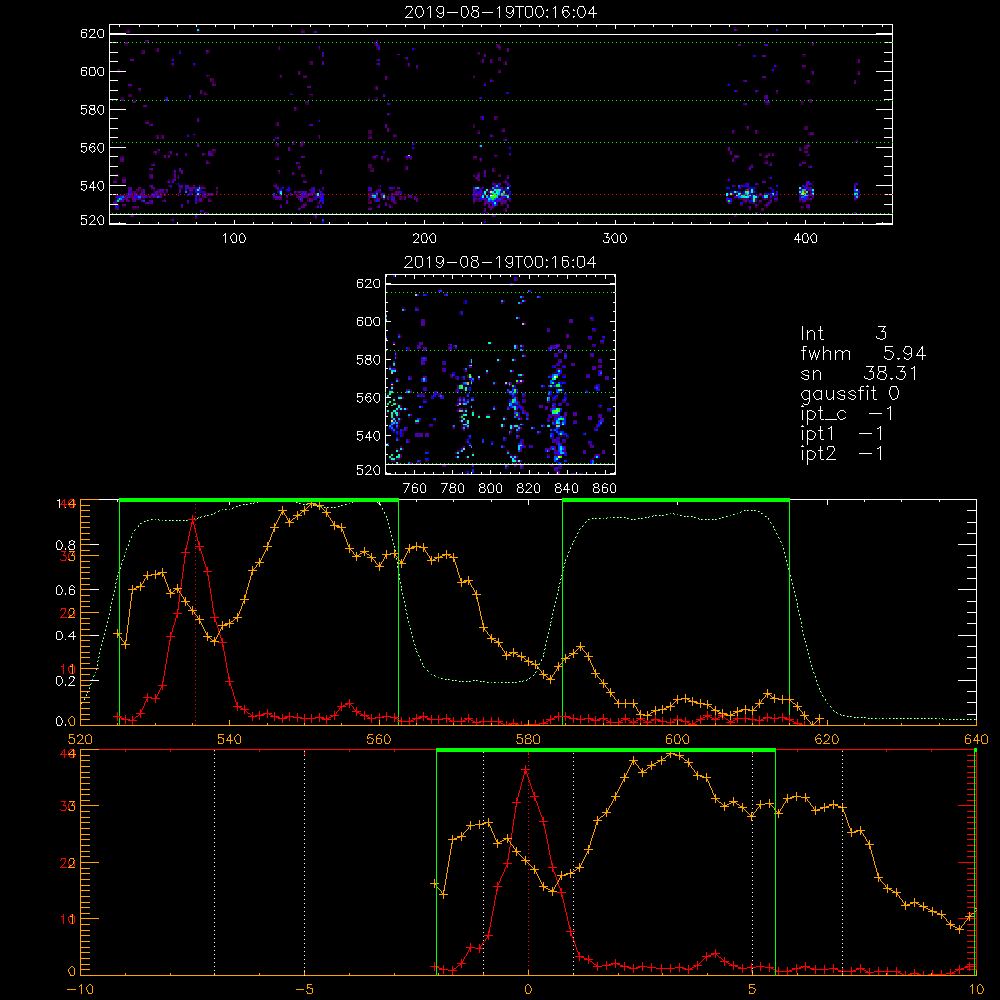Click the 800 tick label under middle image

tap(490, 489)
